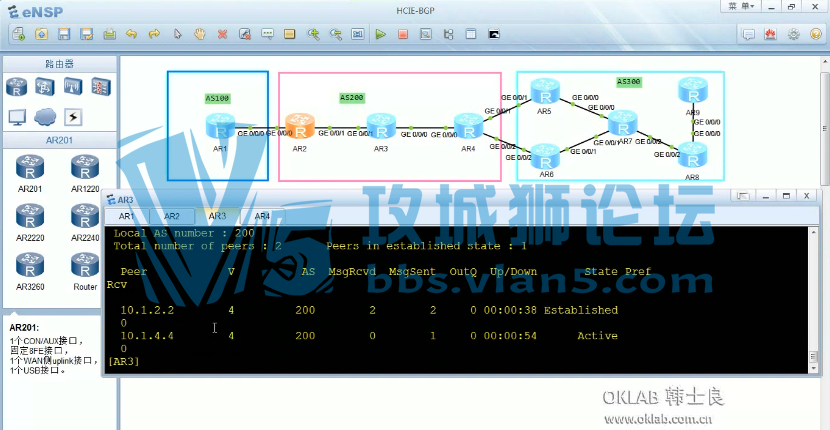This screenshot has height=430, width=830.
Task: Switch to the AR2 terminal tab
Action: click(x=172, y=216)
